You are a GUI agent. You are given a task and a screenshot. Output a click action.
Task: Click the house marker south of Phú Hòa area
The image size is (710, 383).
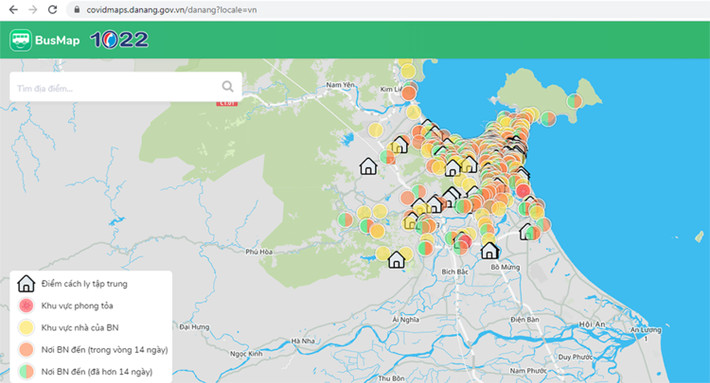(396, 259)
